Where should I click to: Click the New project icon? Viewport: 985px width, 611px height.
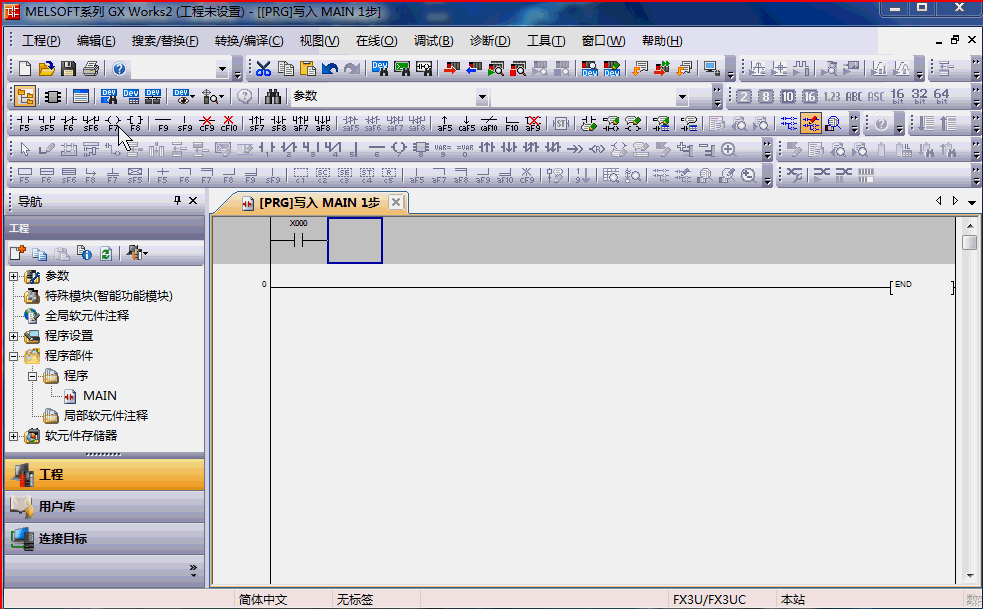(24, 68)
